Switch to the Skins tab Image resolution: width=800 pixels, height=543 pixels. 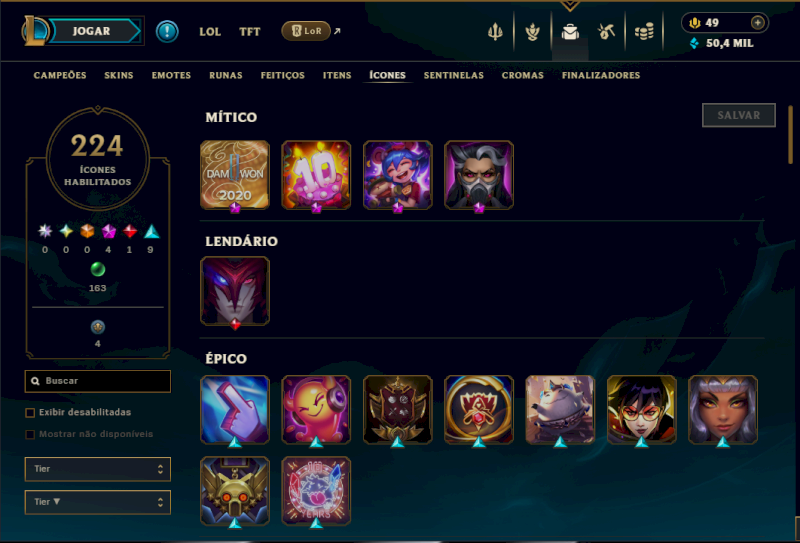119,76
